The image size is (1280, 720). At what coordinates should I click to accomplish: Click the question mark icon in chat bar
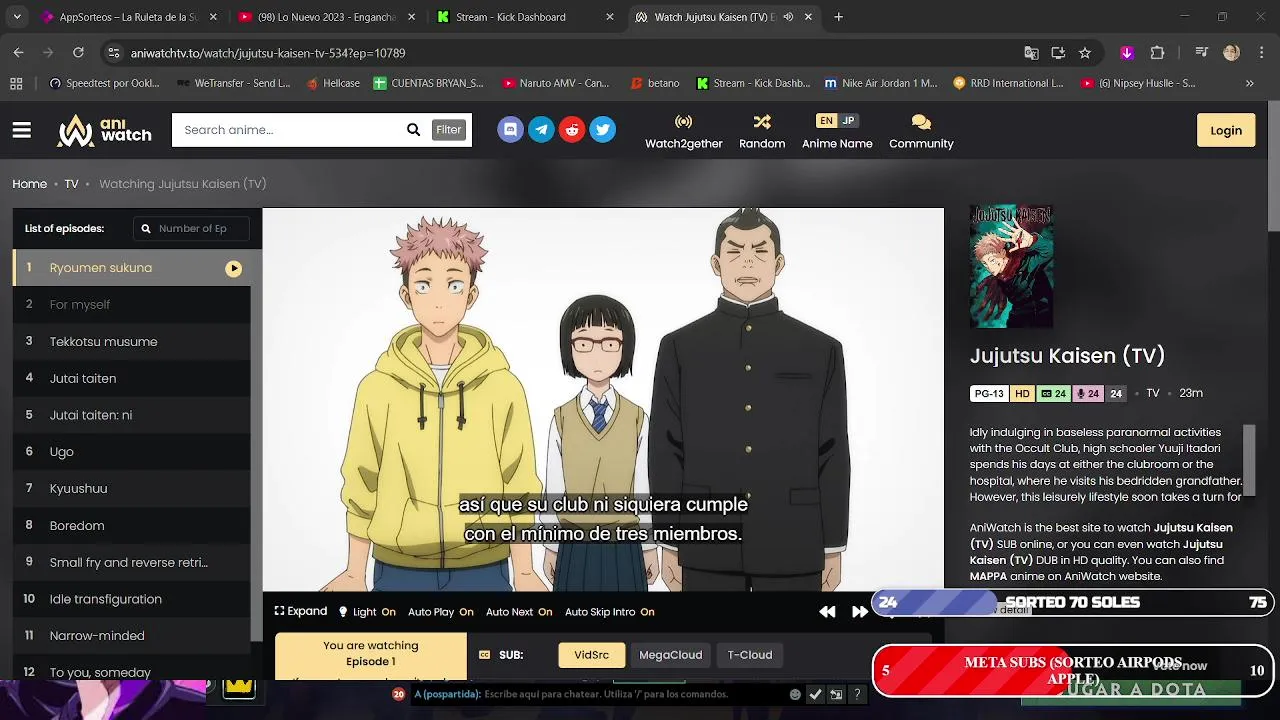[x=857, y=694]
